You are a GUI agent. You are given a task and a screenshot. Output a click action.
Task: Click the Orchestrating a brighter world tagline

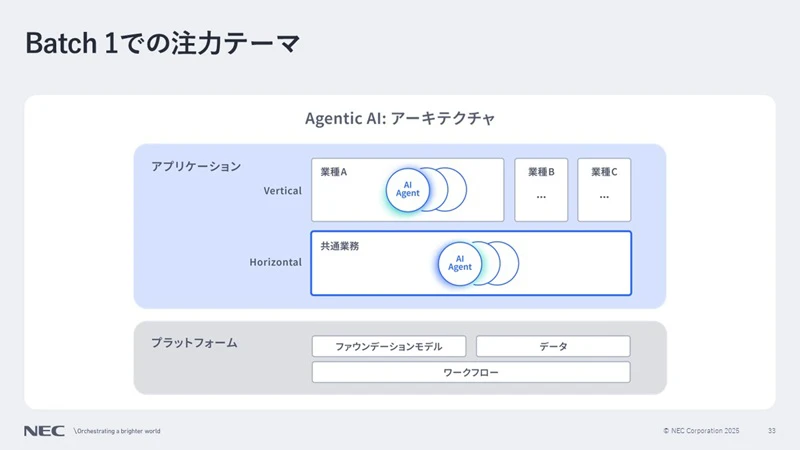point(118,431)
